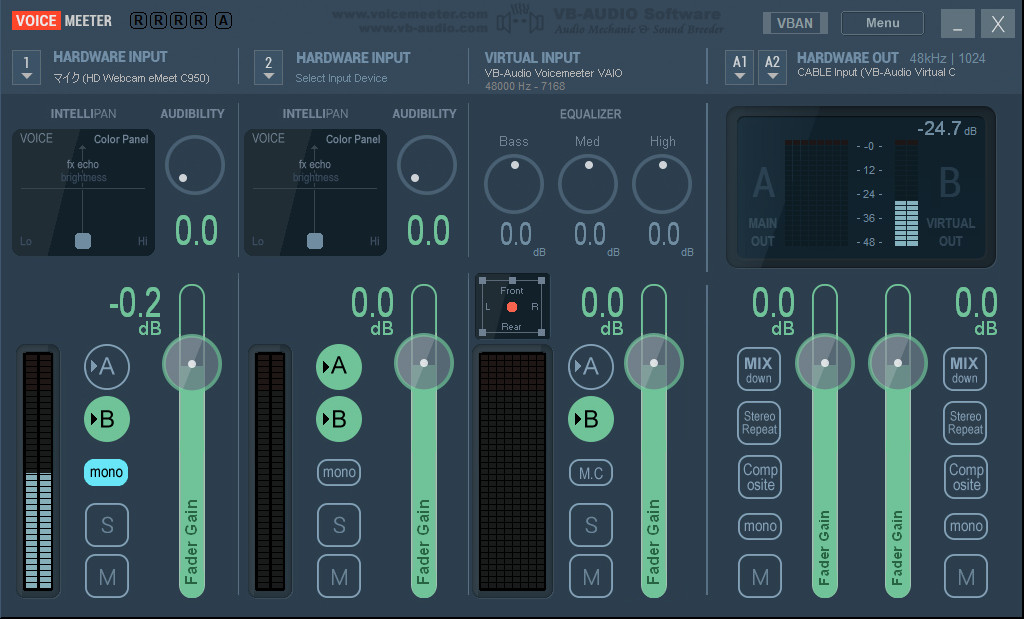Mute bus A main output
Screen dimensions: 1024x619
coord(760,577)
